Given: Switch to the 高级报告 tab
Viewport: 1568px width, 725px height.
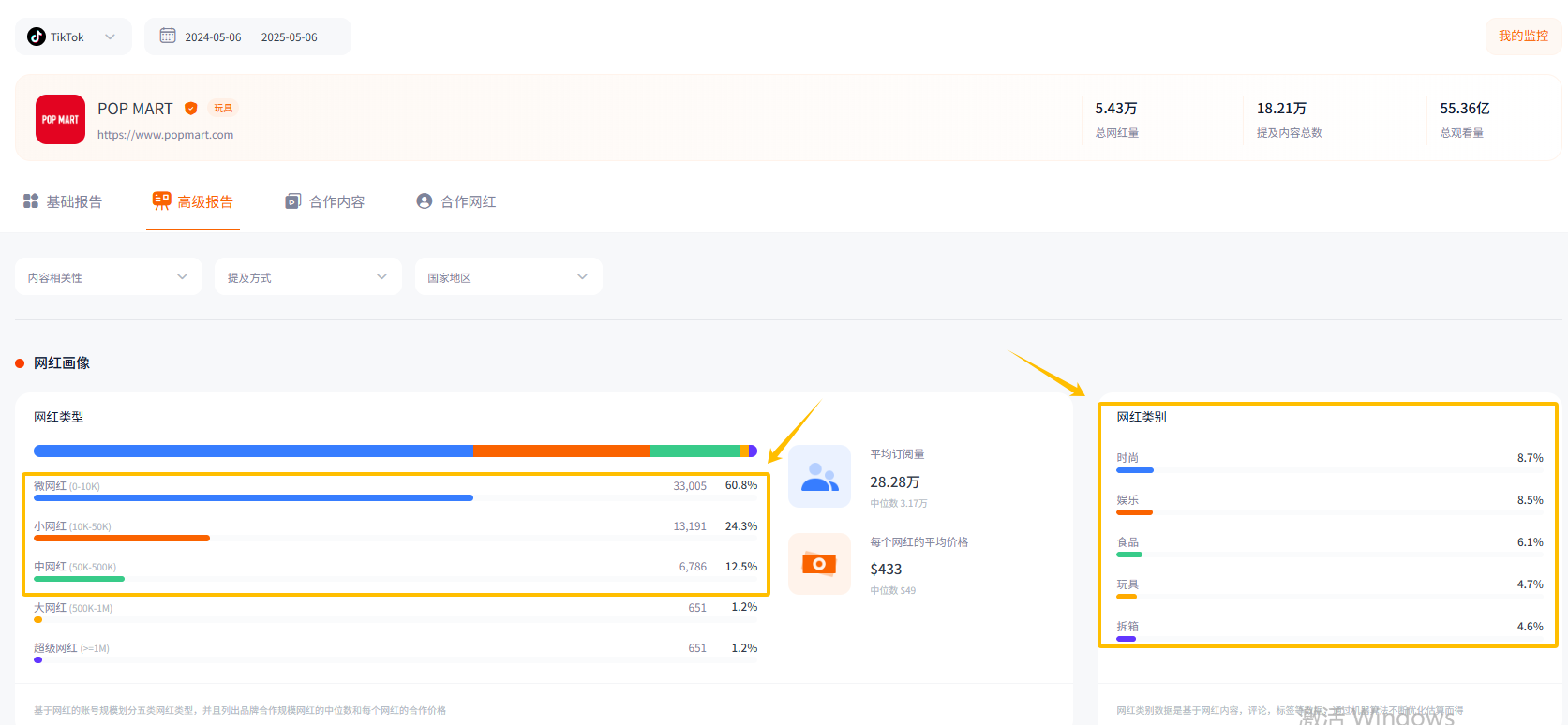Looking at the screenshot, I should tap(194, 202).
